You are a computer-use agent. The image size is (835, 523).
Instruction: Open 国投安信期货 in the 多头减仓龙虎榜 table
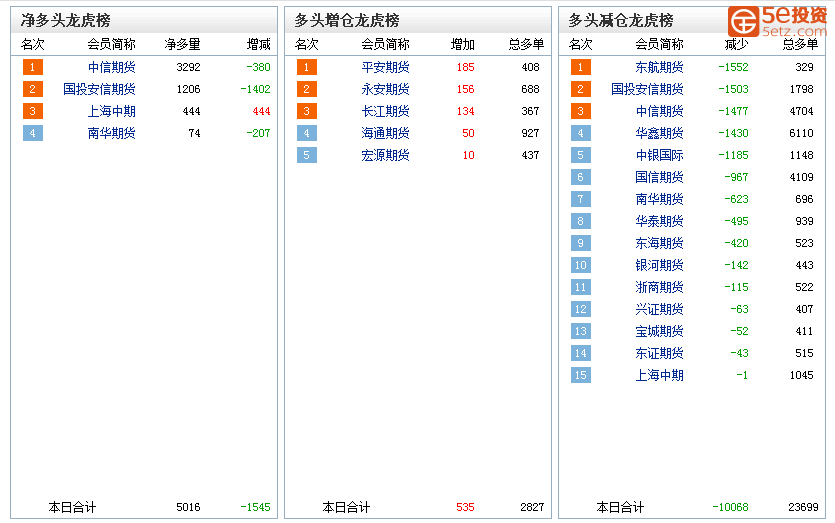(647, 89)
